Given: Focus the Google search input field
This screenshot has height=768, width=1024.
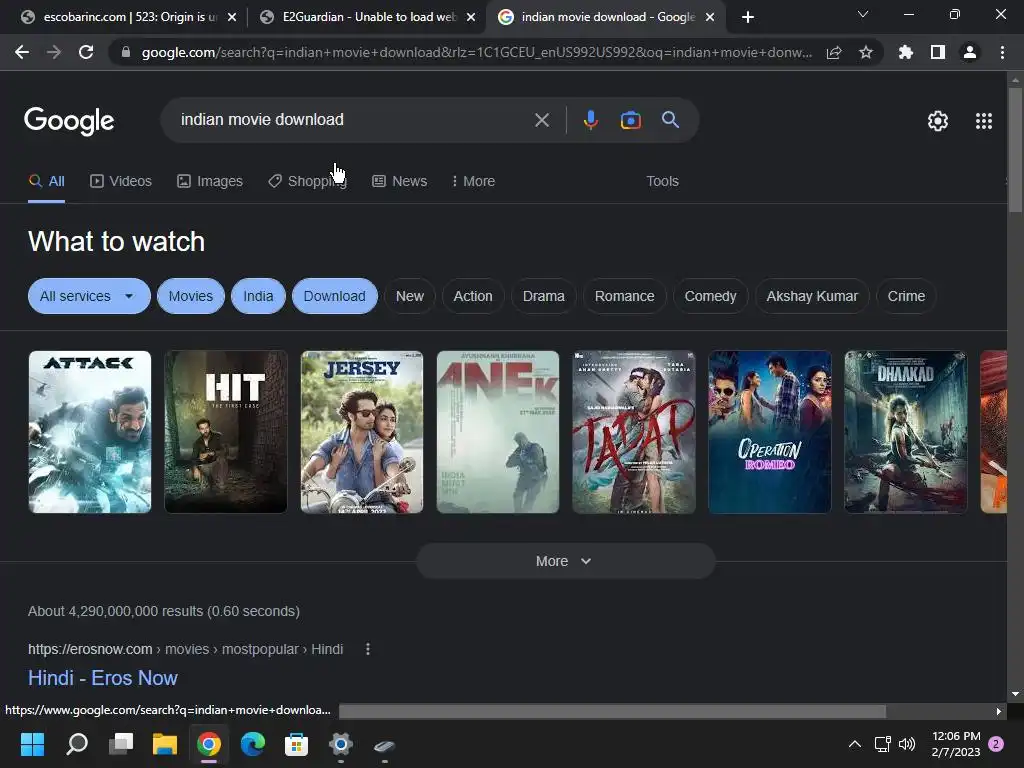Looking at the screenshot, I should [353, 120].
